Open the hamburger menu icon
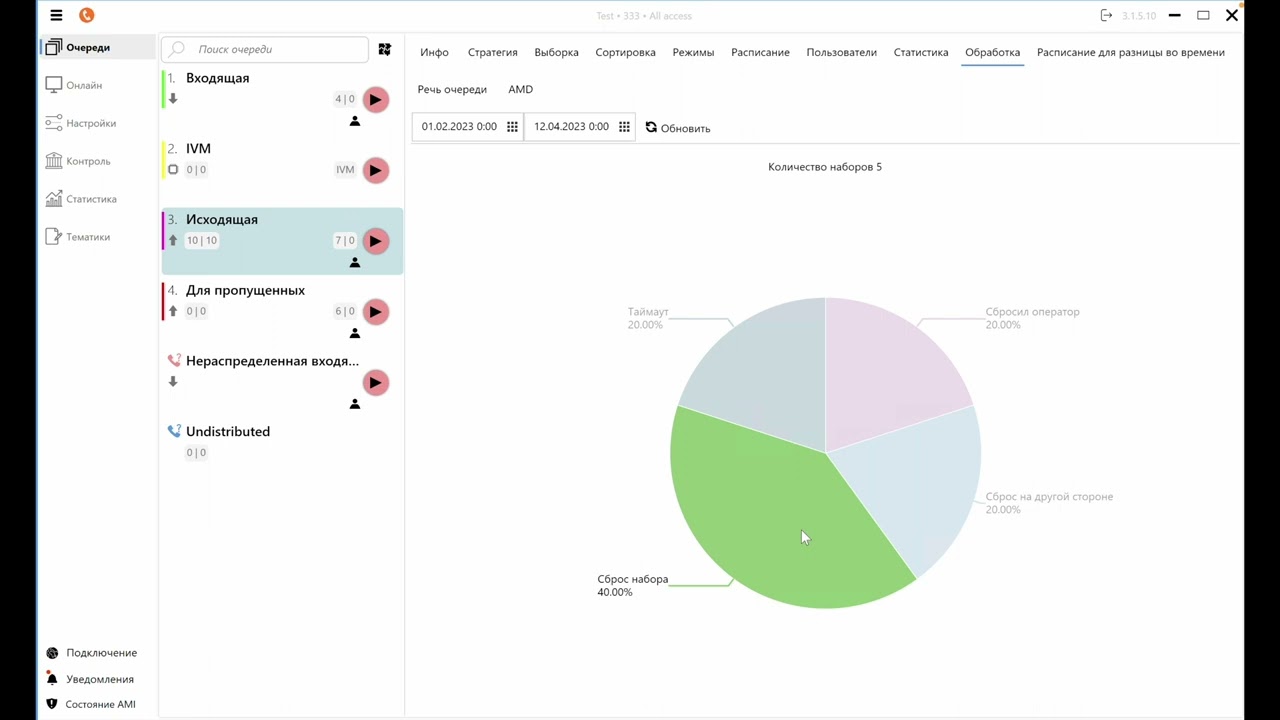The width and height of the screenshot is (1280, 720). point(56,15)
